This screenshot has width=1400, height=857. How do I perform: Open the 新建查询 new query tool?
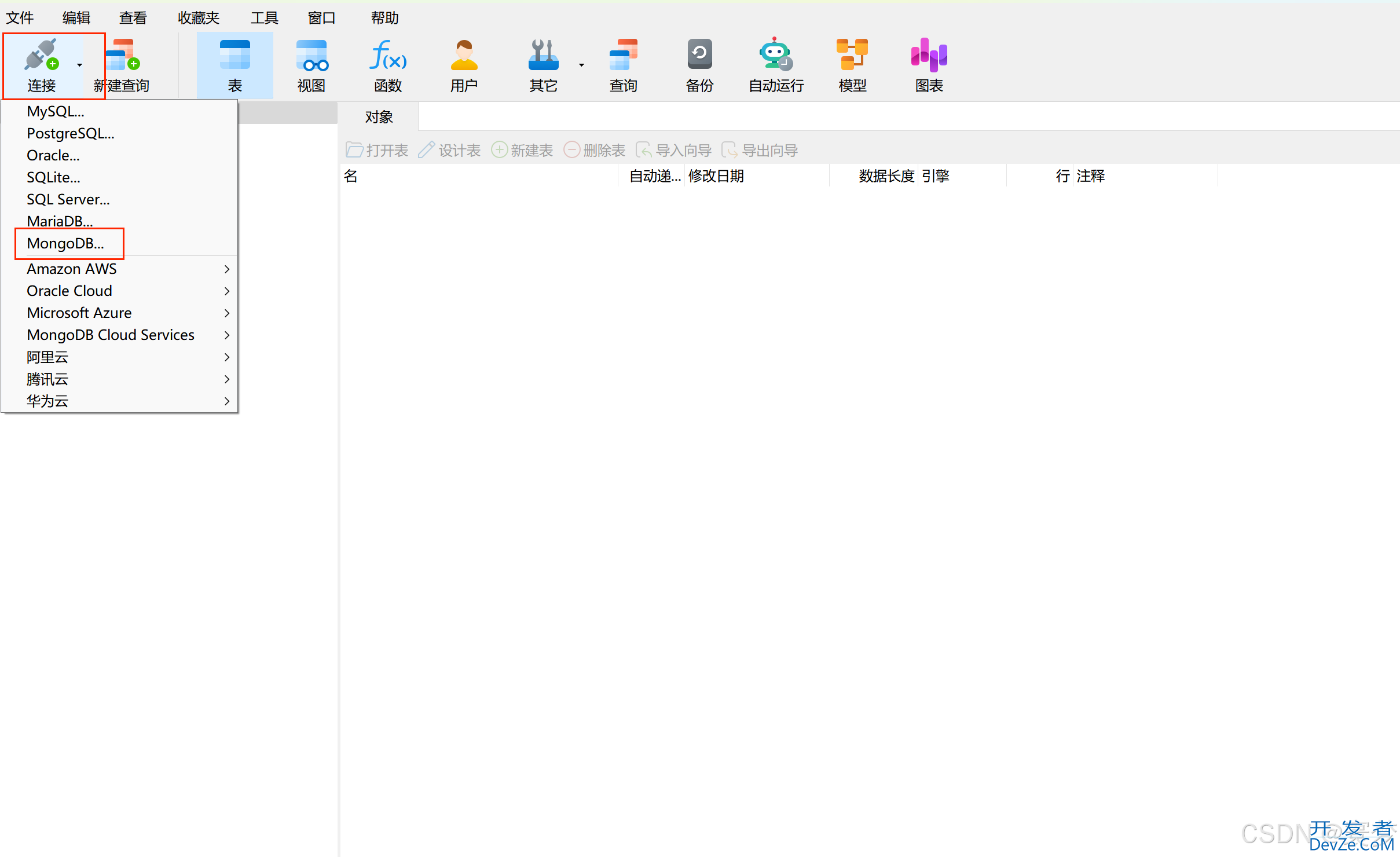122,65
